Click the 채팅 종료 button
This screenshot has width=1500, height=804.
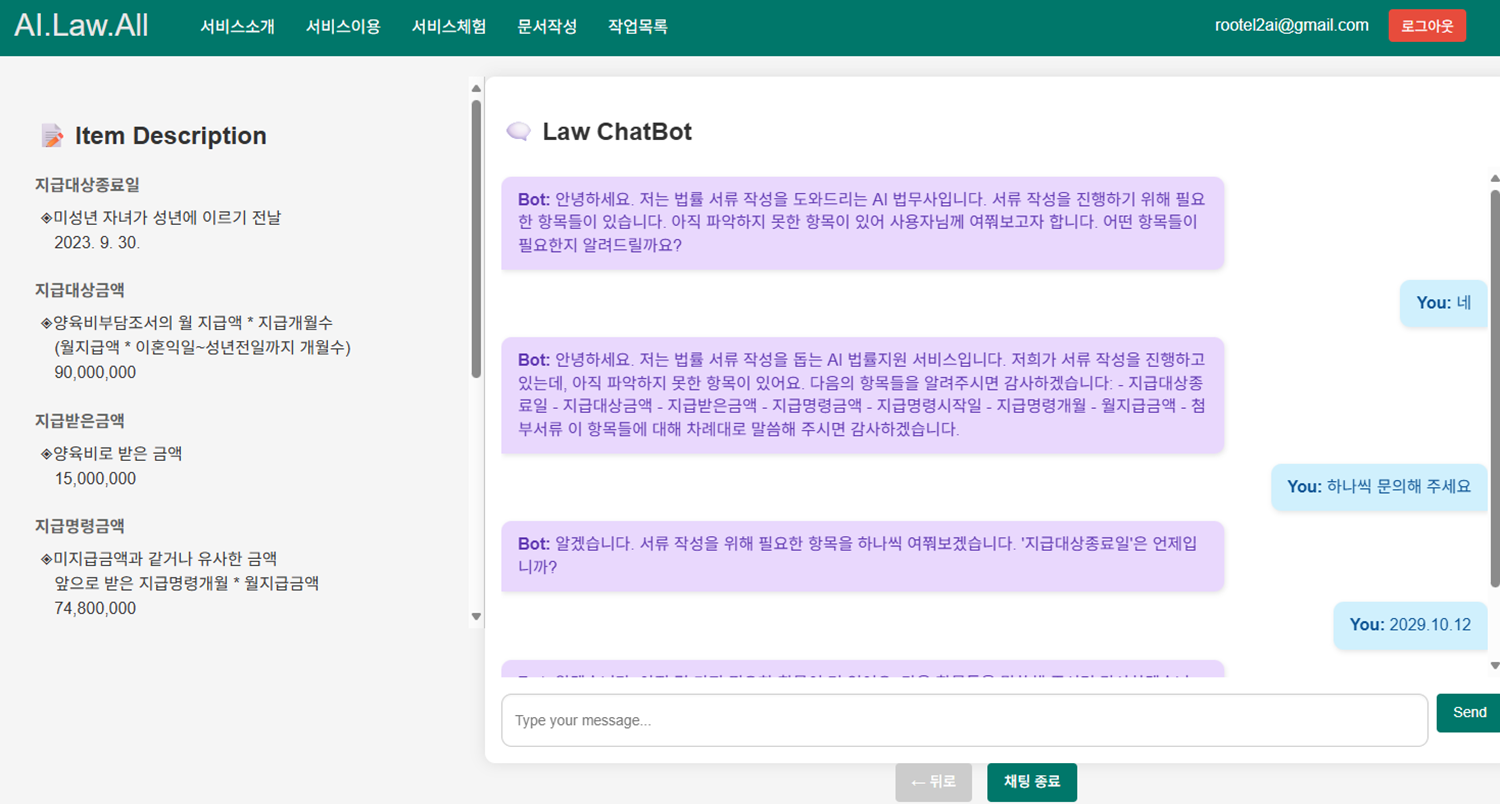[1032, 782]
